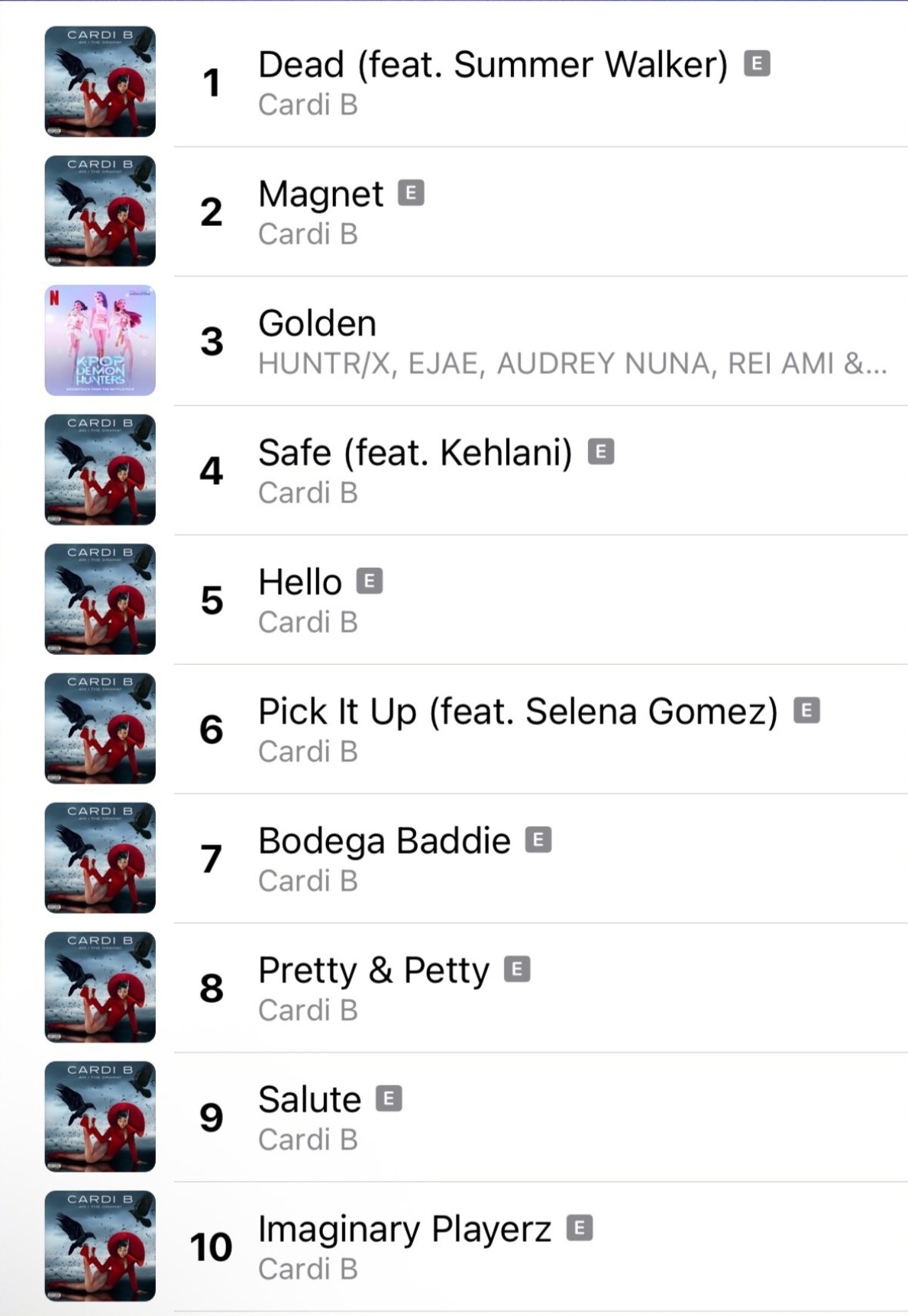Click the explicit badge next to Bodega Baddie
This screenshot has width=908, height=1316.
538,840
